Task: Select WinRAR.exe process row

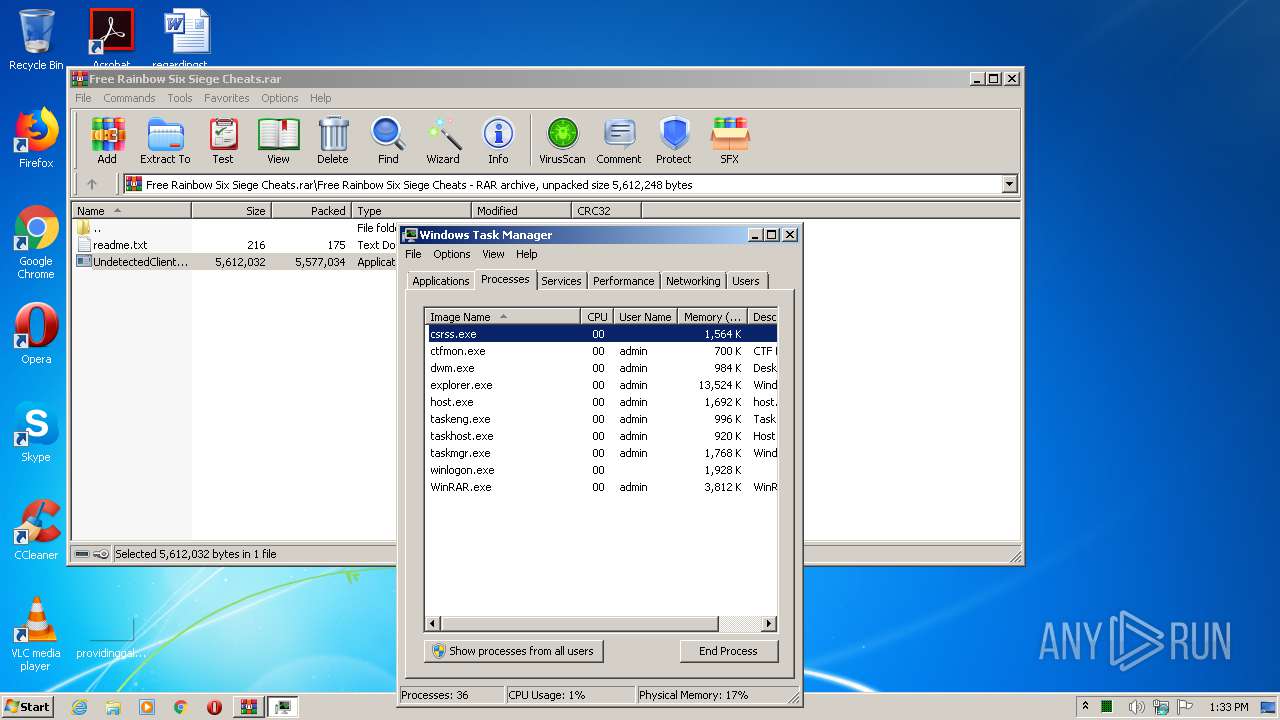Action: click(602, 487)
